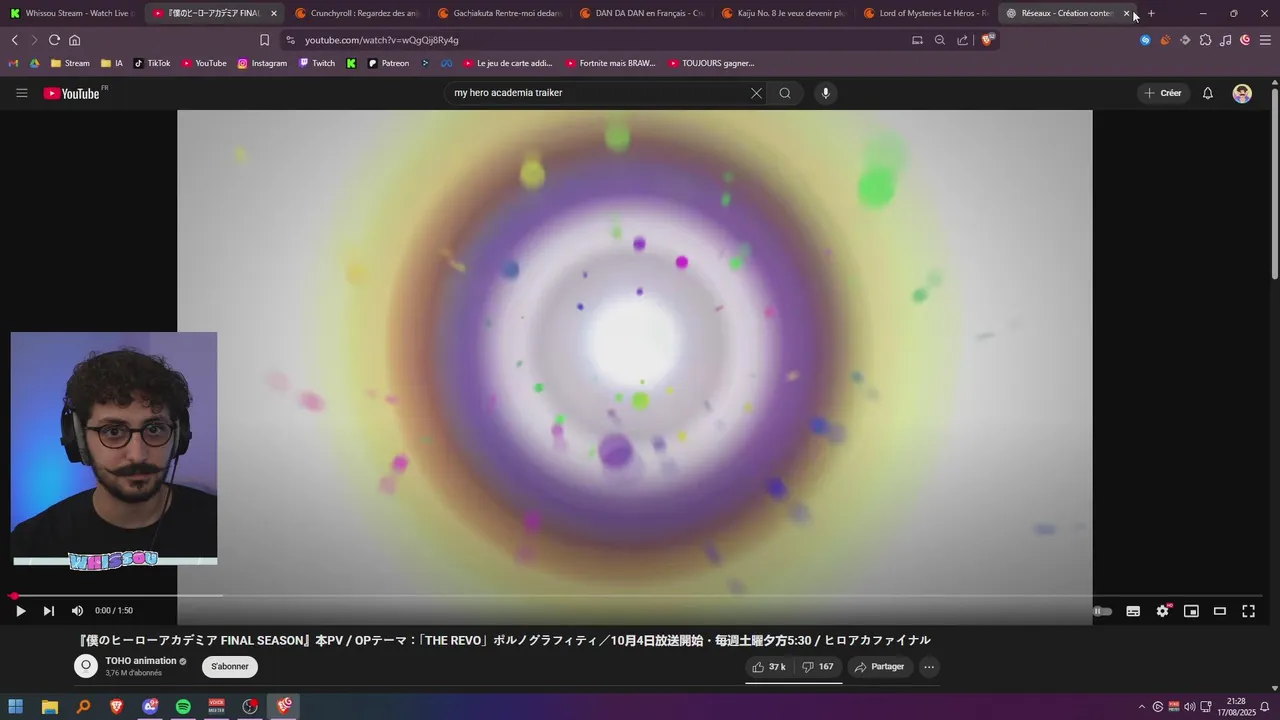Open more actions ellipsis menu
Screen dimensions: 1280x720
[x=929, y=667]
